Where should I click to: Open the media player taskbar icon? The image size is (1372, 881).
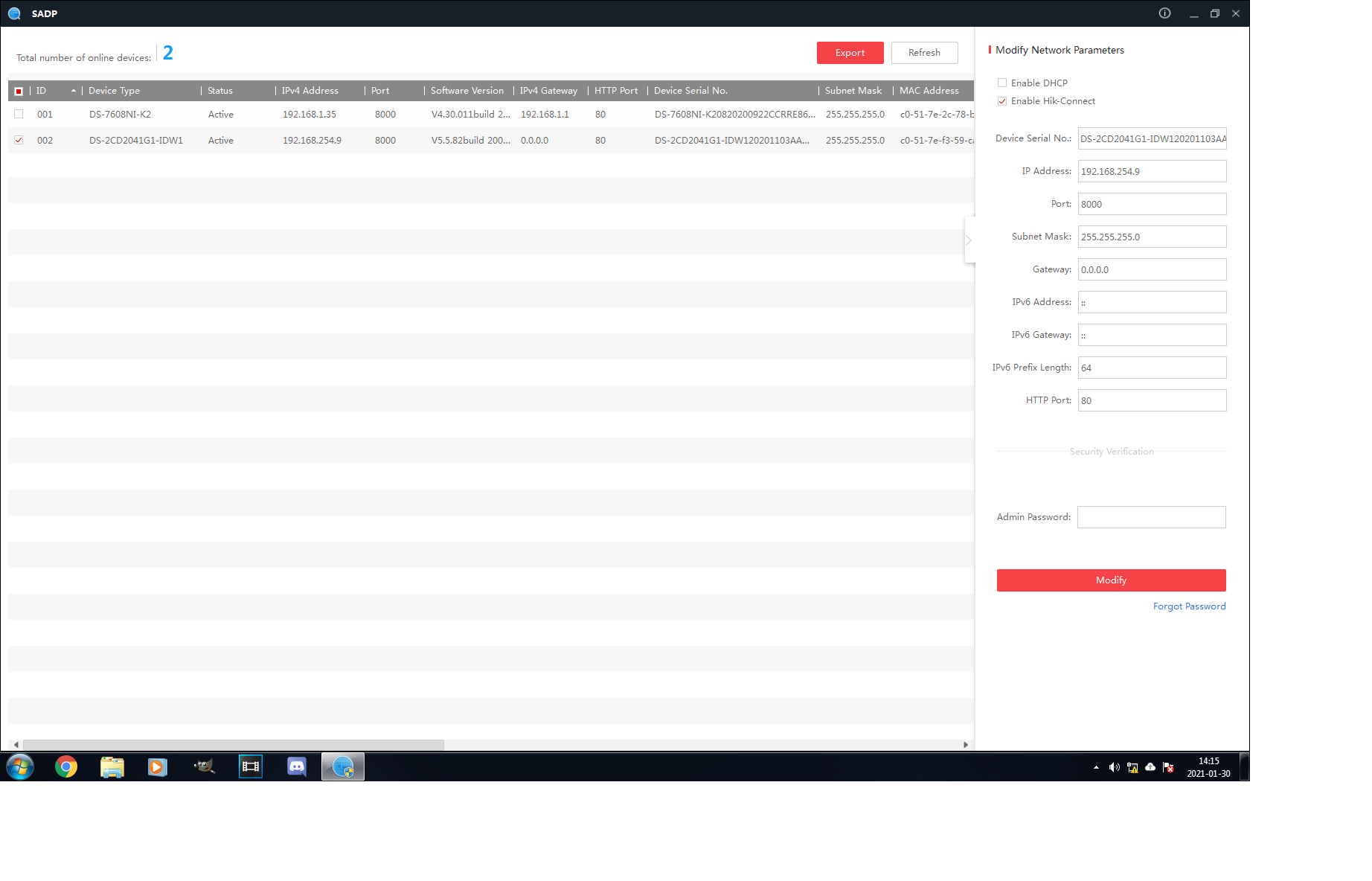(x=158, y=766)
